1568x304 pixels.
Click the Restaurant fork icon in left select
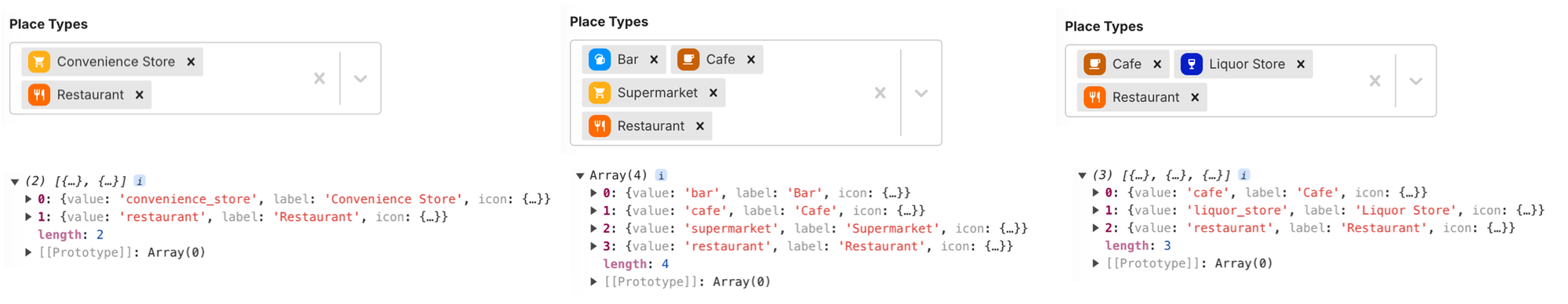(x=38, y=95)
